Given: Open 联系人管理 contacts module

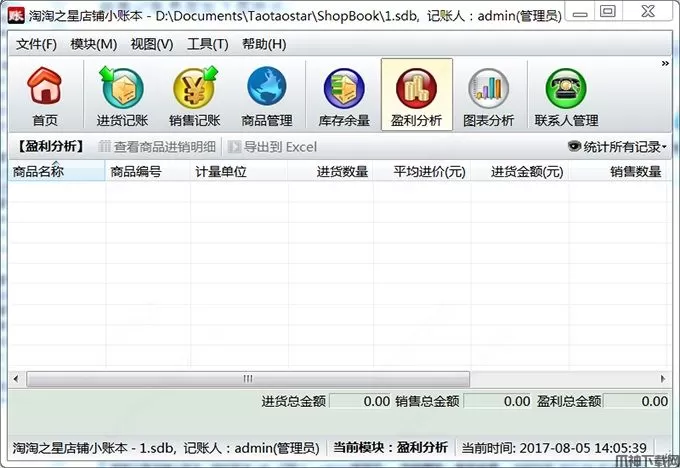Looking at the screenshot, I should [566, 96].
